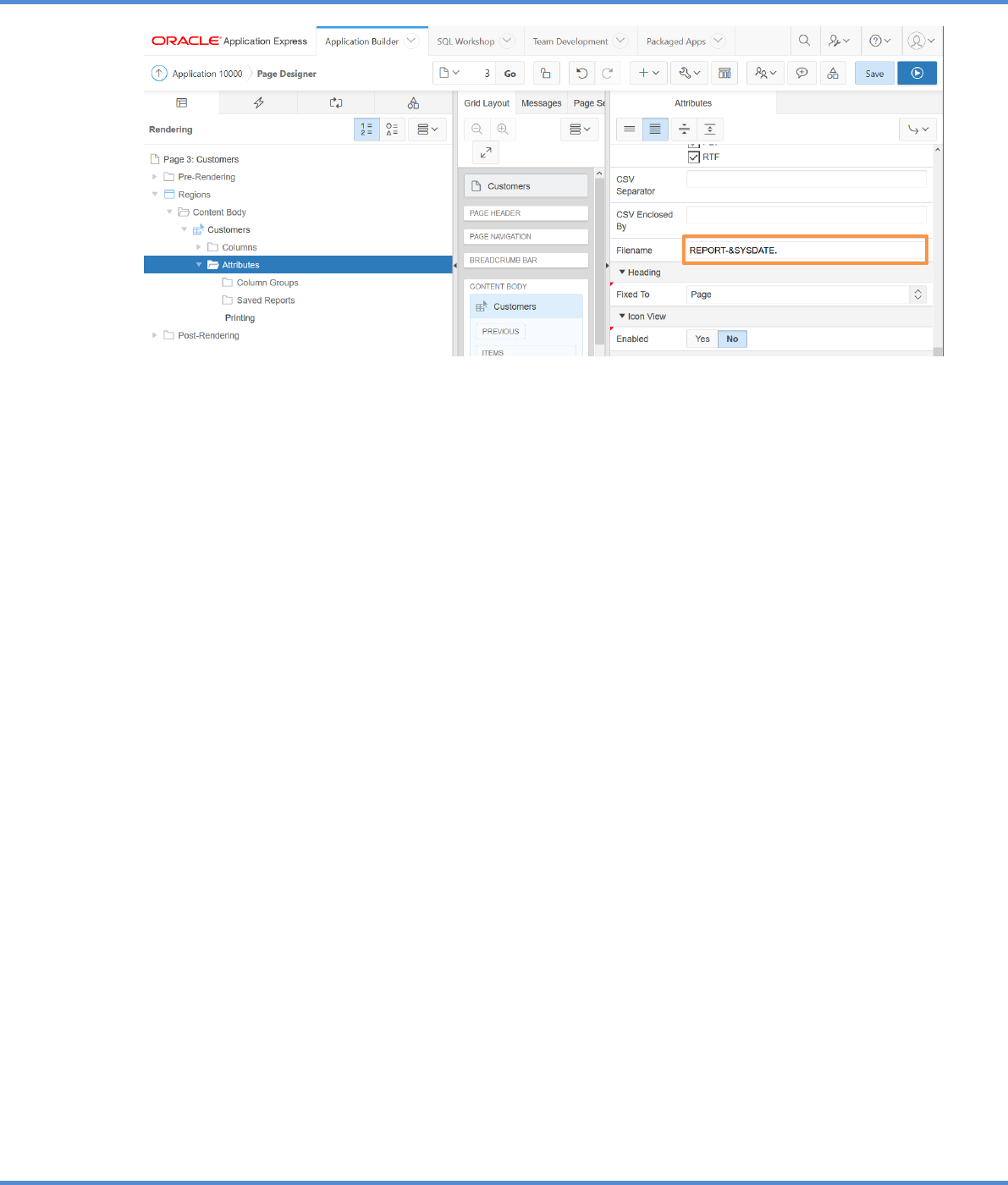This screenshot has height=1185, width=1008.
Task: Open the Packaged Apps tab
Action: [675, 41]
